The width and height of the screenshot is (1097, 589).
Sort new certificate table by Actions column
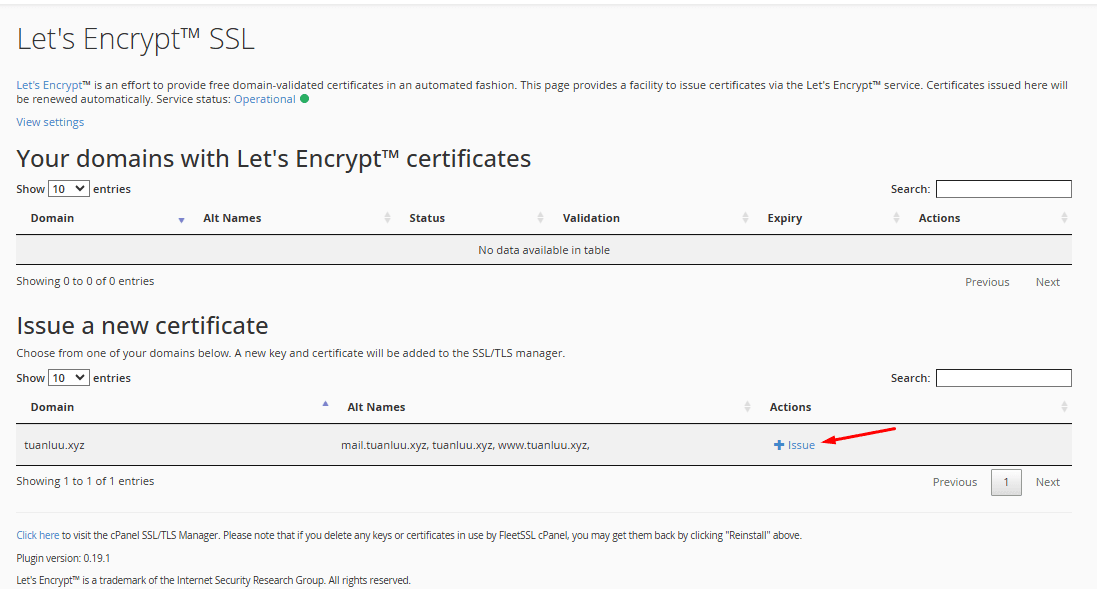pos(791,407)
